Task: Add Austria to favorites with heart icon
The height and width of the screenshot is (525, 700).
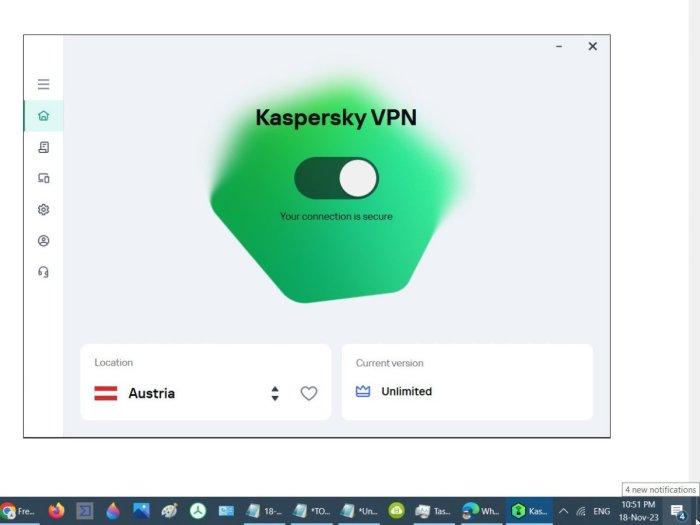Action: point(308,393)
